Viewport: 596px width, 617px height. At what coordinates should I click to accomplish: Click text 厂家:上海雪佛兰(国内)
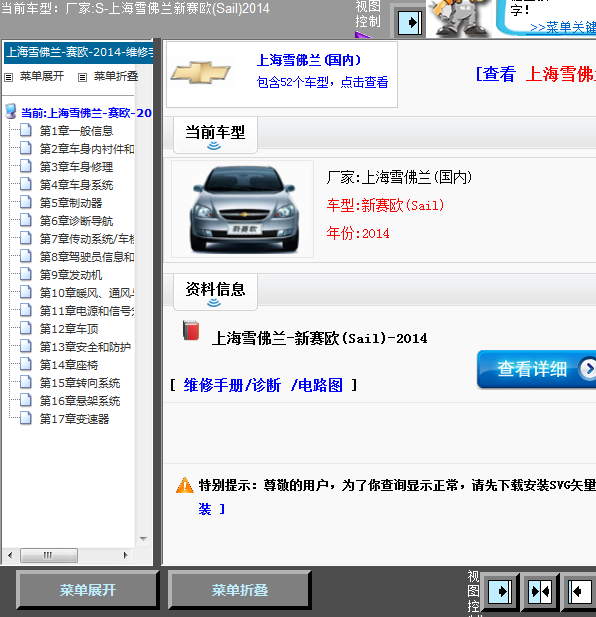pos(399,177)
